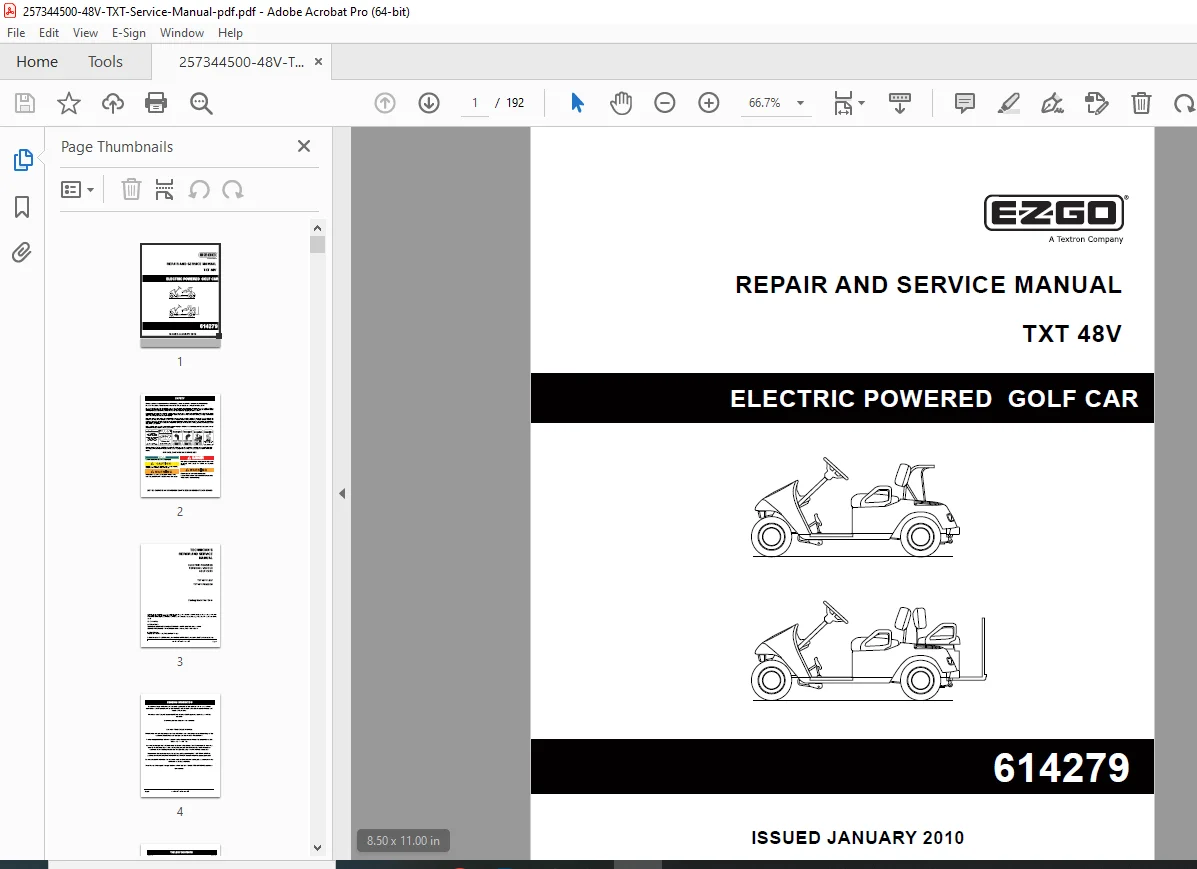Click insert pages icon in thumbnails panel
The height and width of the screenshot is (869, 1197).
[164, 189]
